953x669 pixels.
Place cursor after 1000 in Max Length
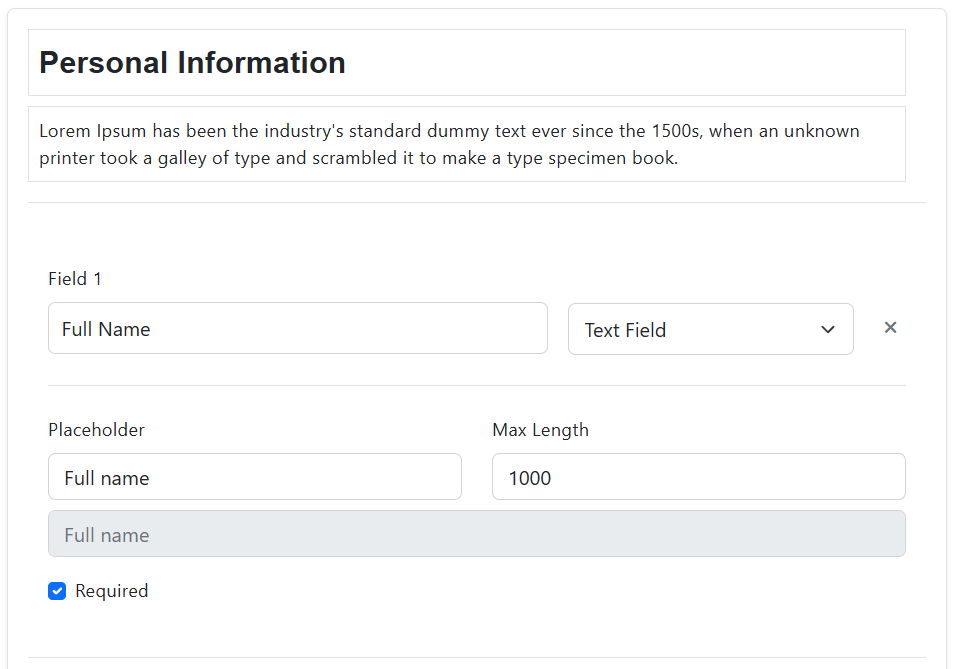554,478
